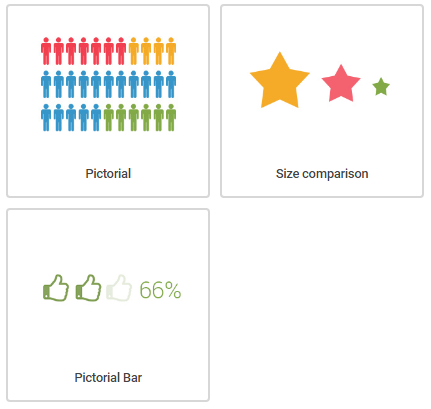Screen dimensions: 431x409
Task: Click the second green thumbs-up icon
Action: pyautogui.click(x=88, y=288)
